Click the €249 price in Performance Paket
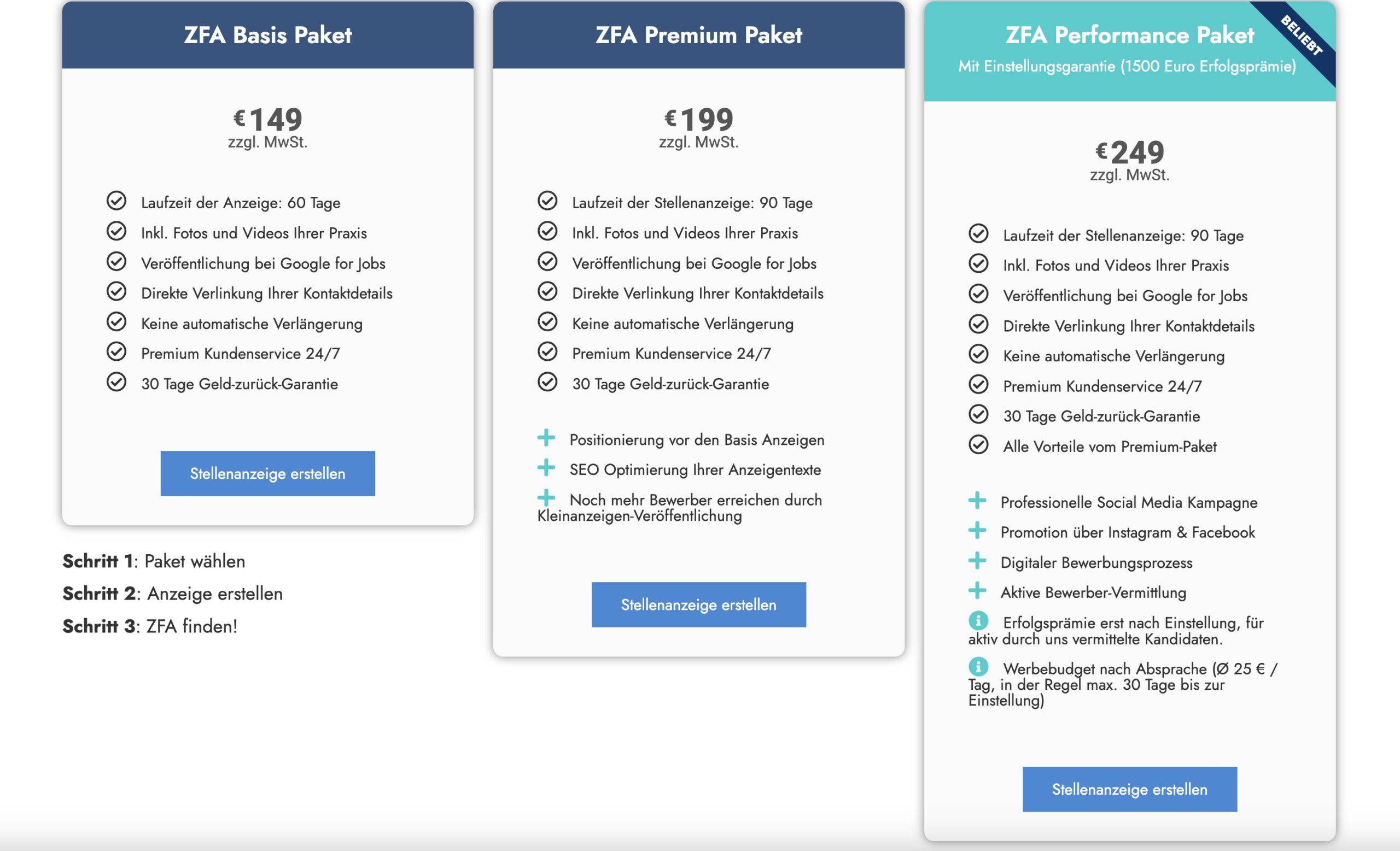Image resolution: width=1400 pixels, height=851 pixels. 1129,151
